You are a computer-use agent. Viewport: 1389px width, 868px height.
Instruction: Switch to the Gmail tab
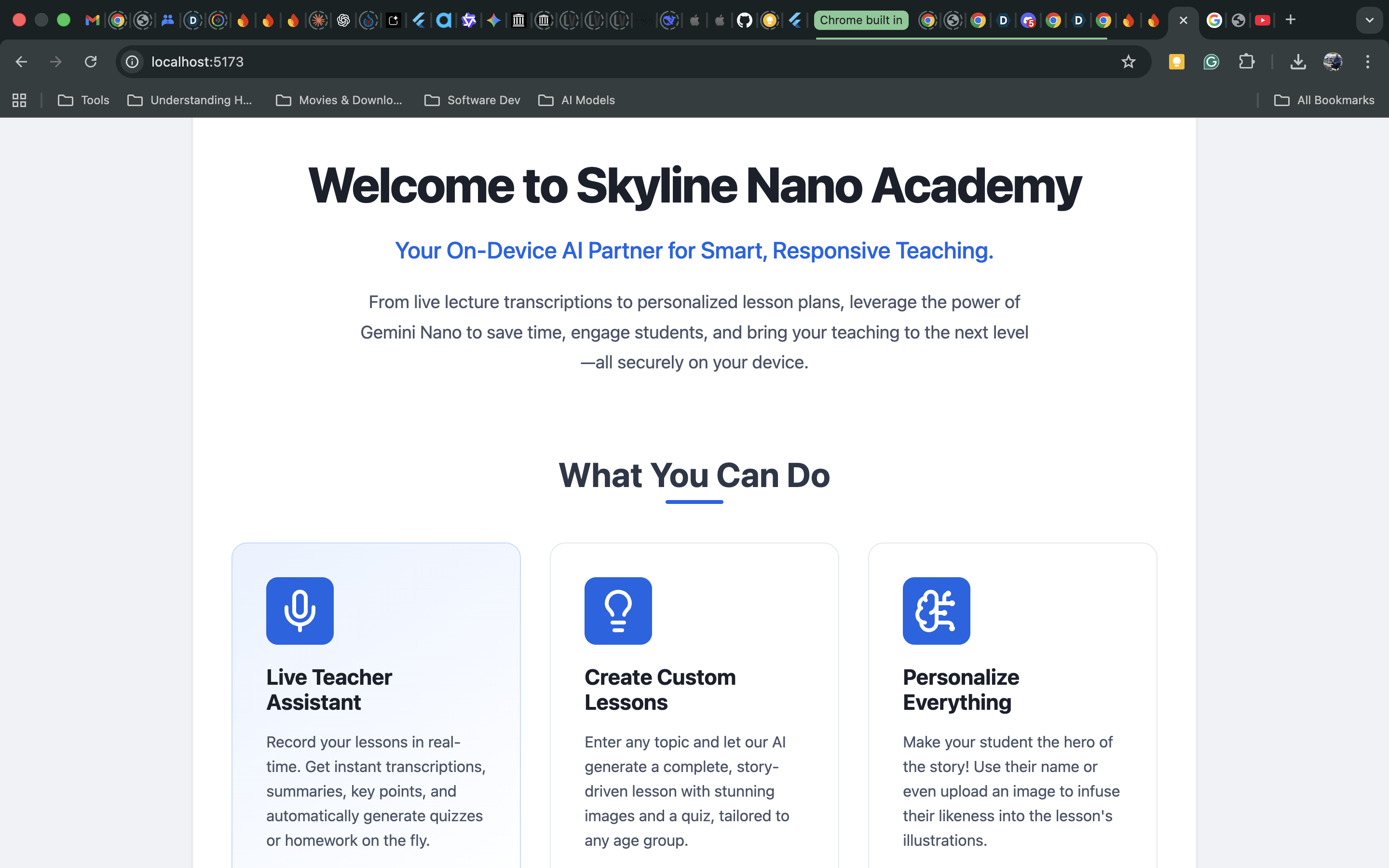92,21
